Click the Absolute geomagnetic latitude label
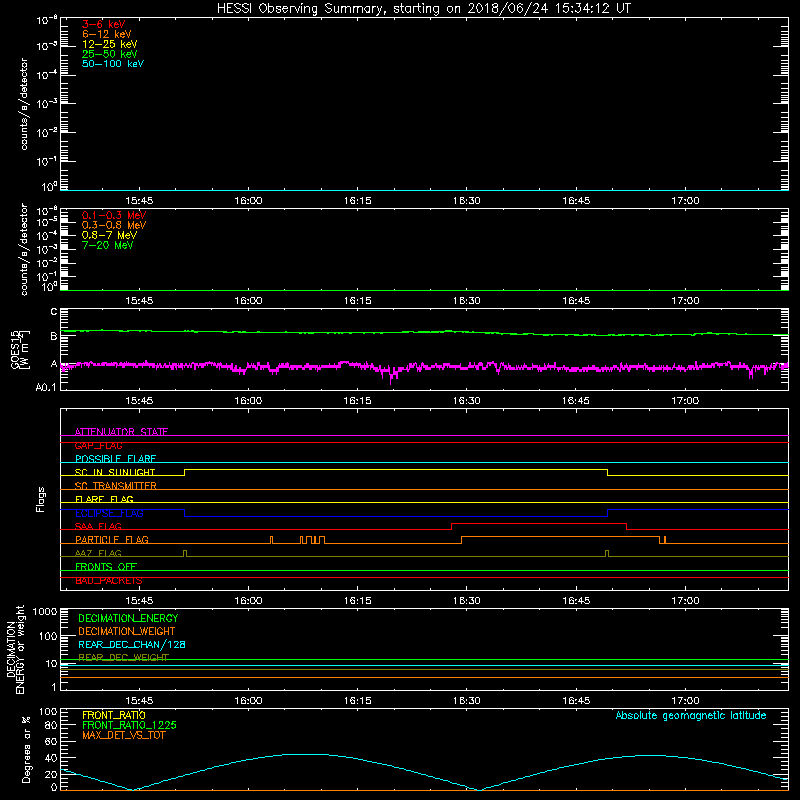 coord(691,715)
